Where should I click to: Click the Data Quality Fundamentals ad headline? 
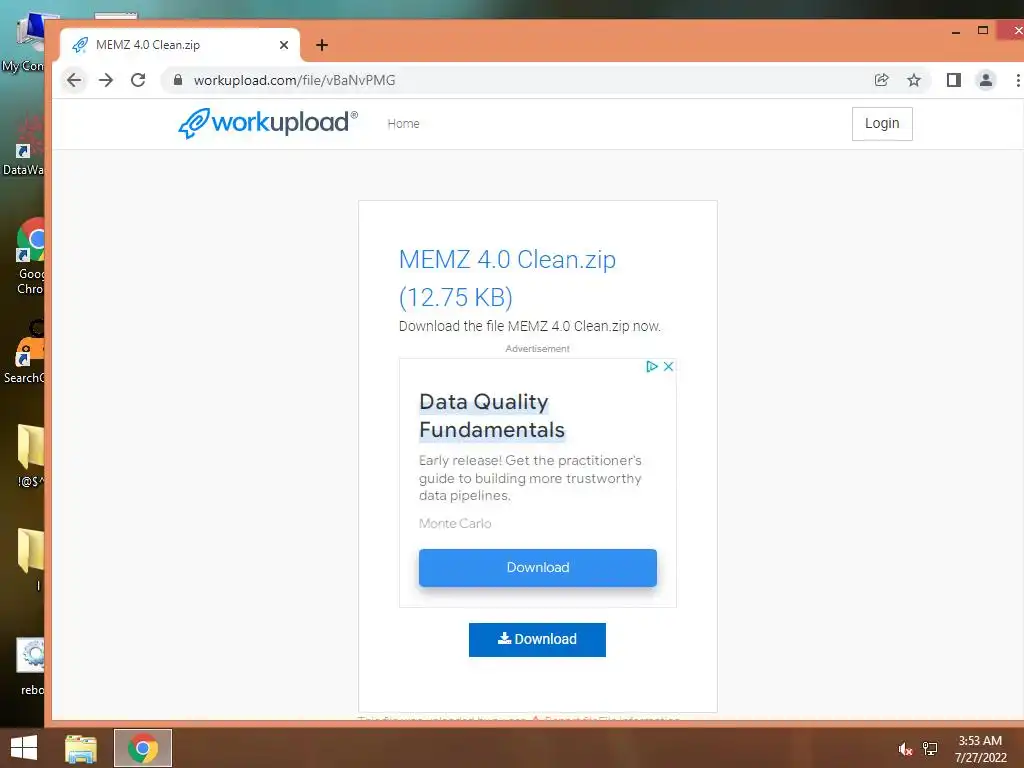[491, 415]
